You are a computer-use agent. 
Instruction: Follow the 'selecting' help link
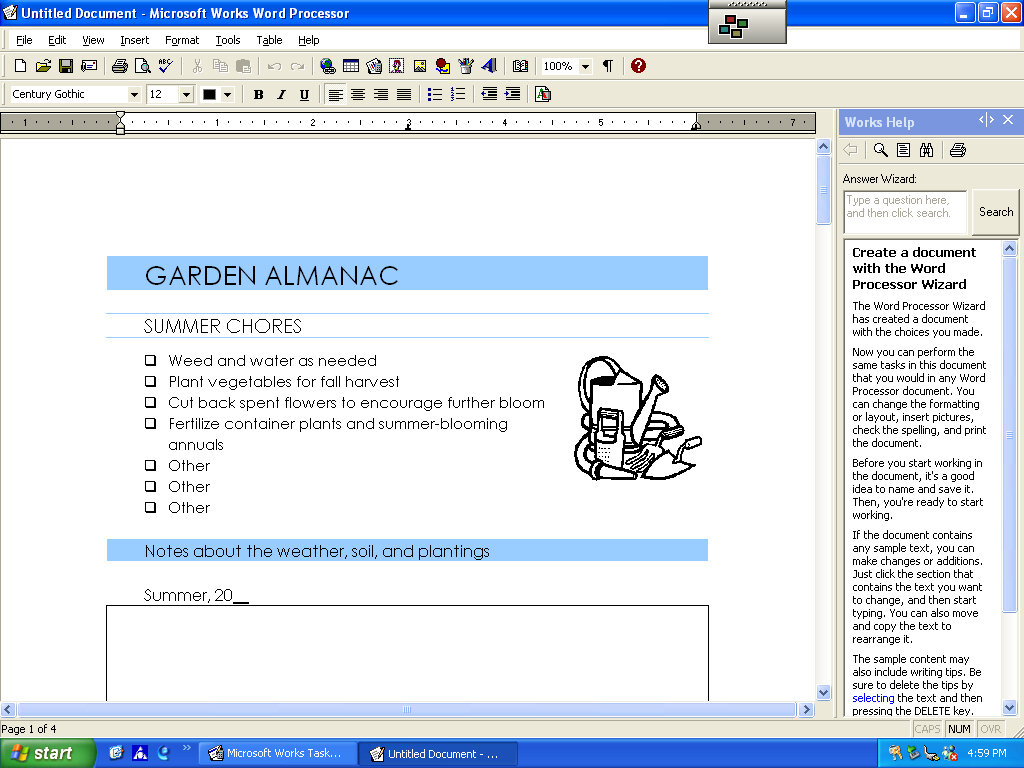[x=873, y=698]
